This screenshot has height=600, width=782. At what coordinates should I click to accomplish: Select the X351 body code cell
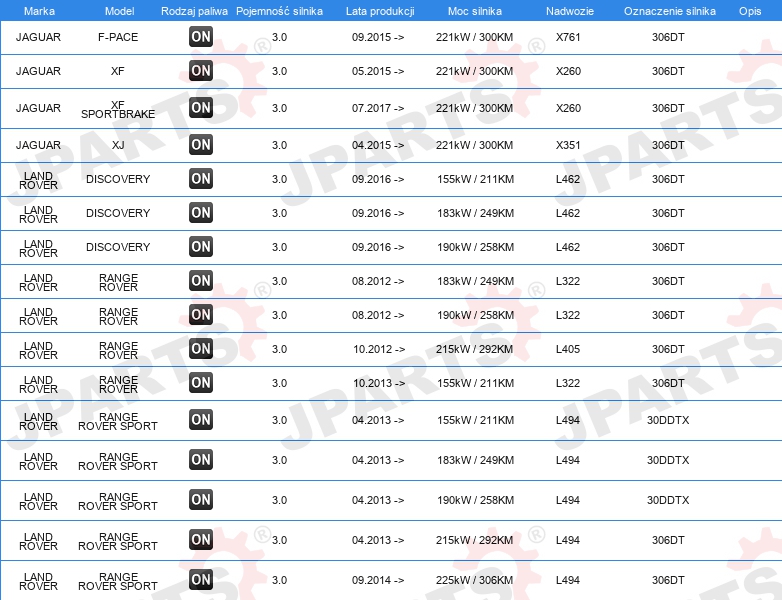click(x=569, y=145)
